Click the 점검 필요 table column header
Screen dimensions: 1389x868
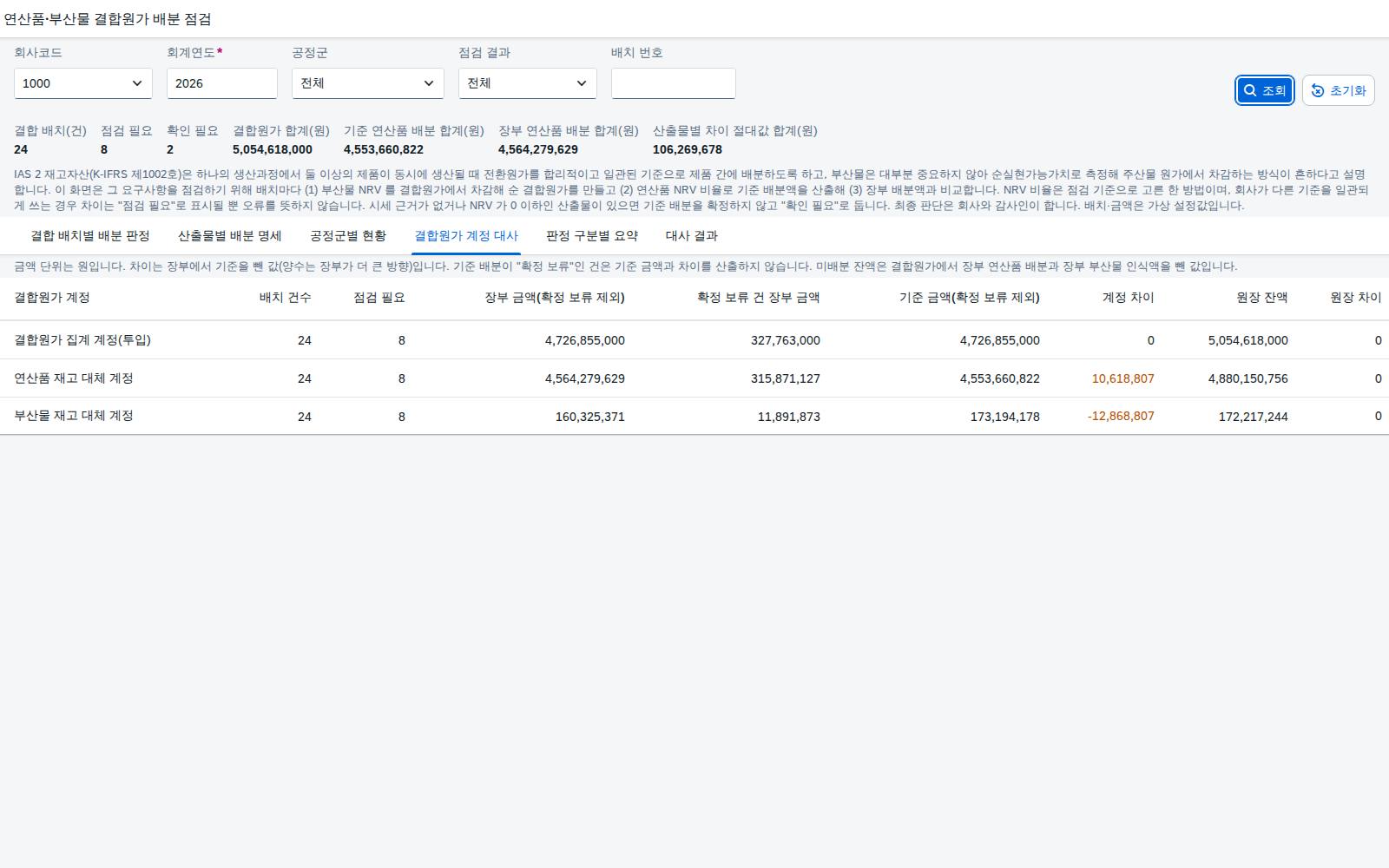click(379, 298)
